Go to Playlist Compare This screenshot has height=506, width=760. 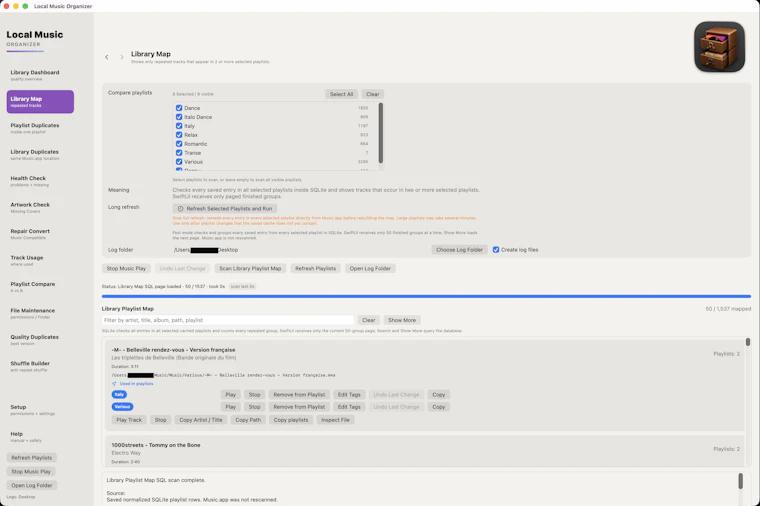[x=40, y=287]
